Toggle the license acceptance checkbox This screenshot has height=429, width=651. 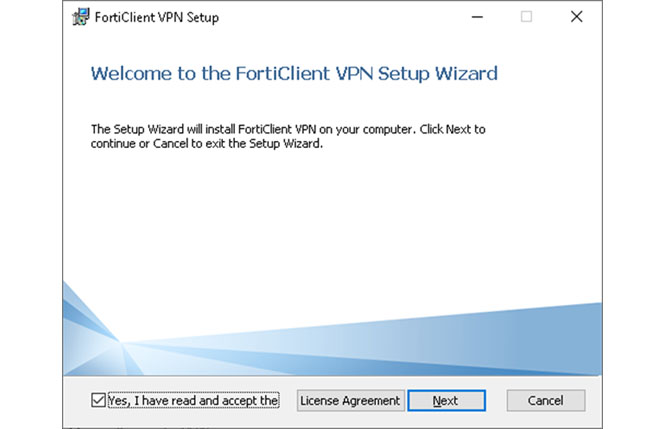97,400
